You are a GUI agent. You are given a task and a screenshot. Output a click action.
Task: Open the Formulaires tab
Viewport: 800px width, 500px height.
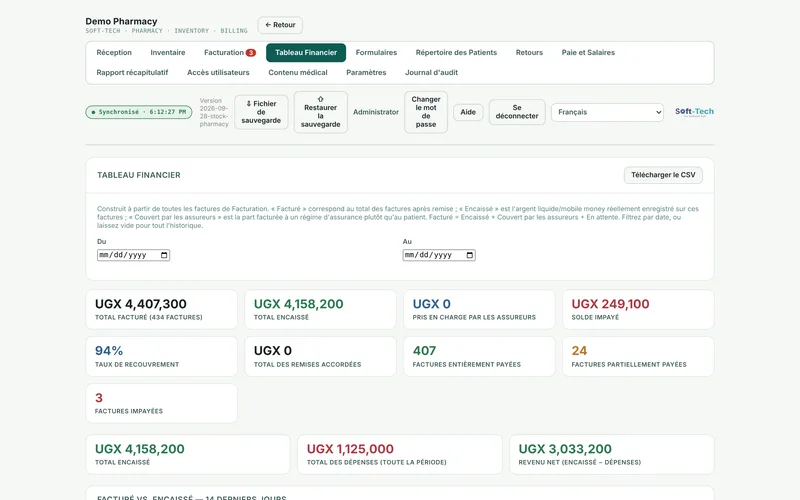(x=376, y=53)
